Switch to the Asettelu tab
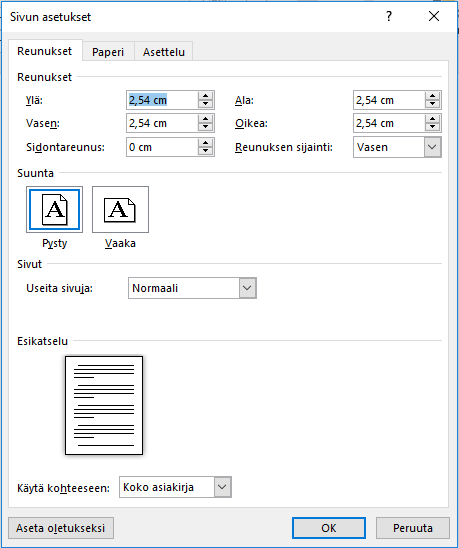This screenshot has width=459, height=548. click(164, 52)
